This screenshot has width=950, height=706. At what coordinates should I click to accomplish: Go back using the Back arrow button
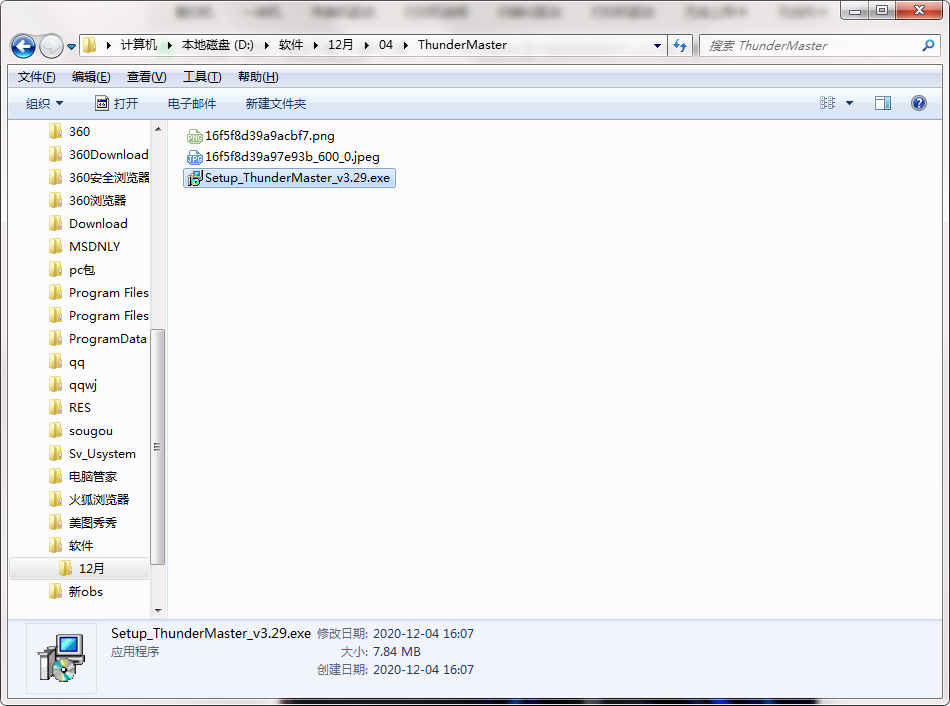(x=23, y=46)
